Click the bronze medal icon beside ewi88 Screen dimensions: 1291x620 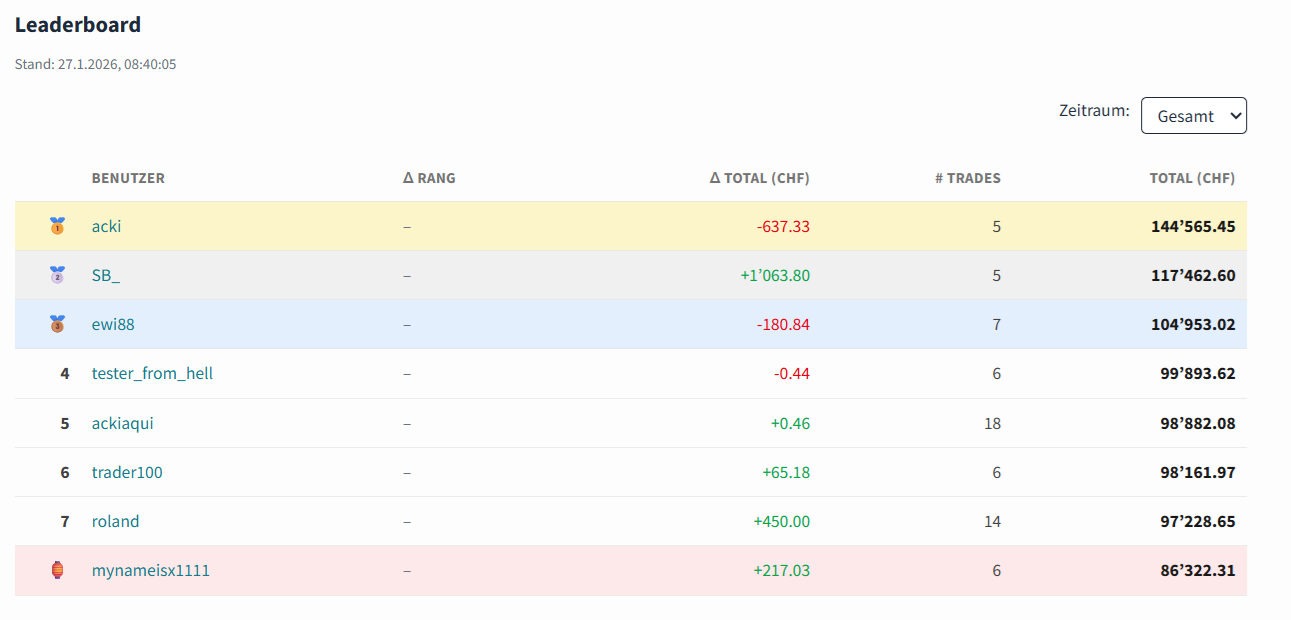point(57,324)
